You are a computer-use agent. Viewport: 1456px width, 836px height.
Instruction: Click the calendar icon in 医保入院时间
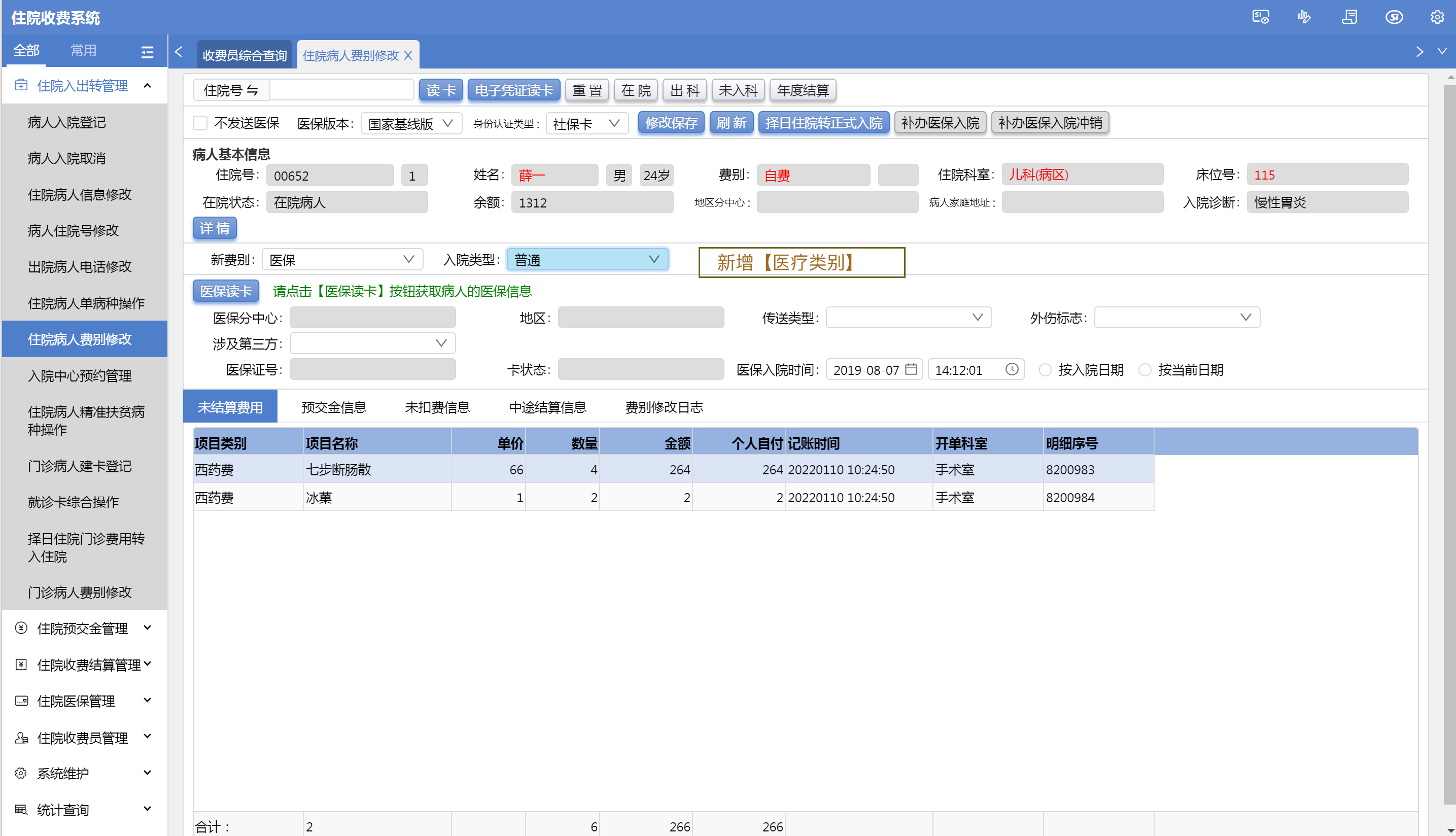pos(911,369)
